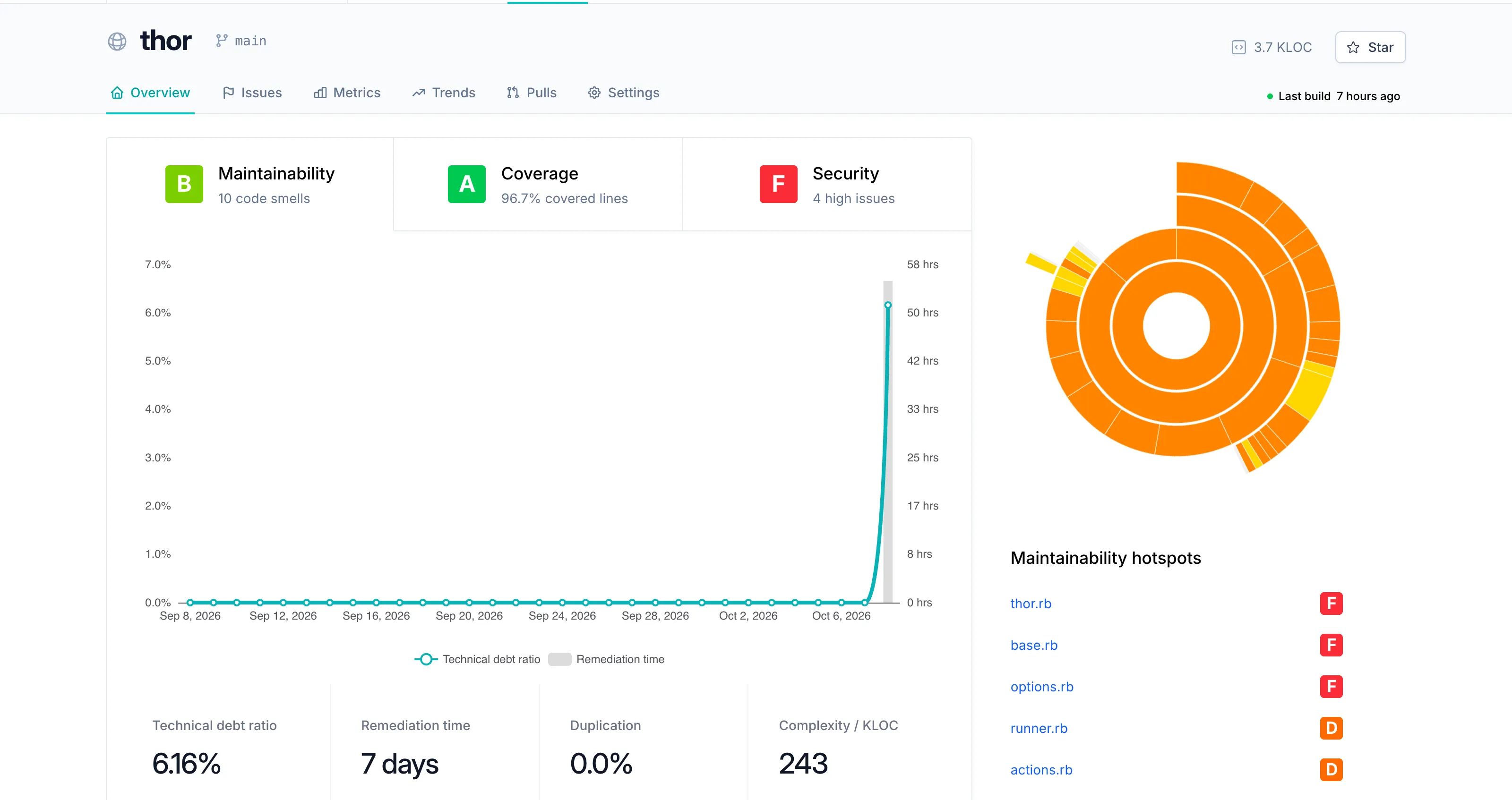Click the gray remediation time bar in chart

888,442
